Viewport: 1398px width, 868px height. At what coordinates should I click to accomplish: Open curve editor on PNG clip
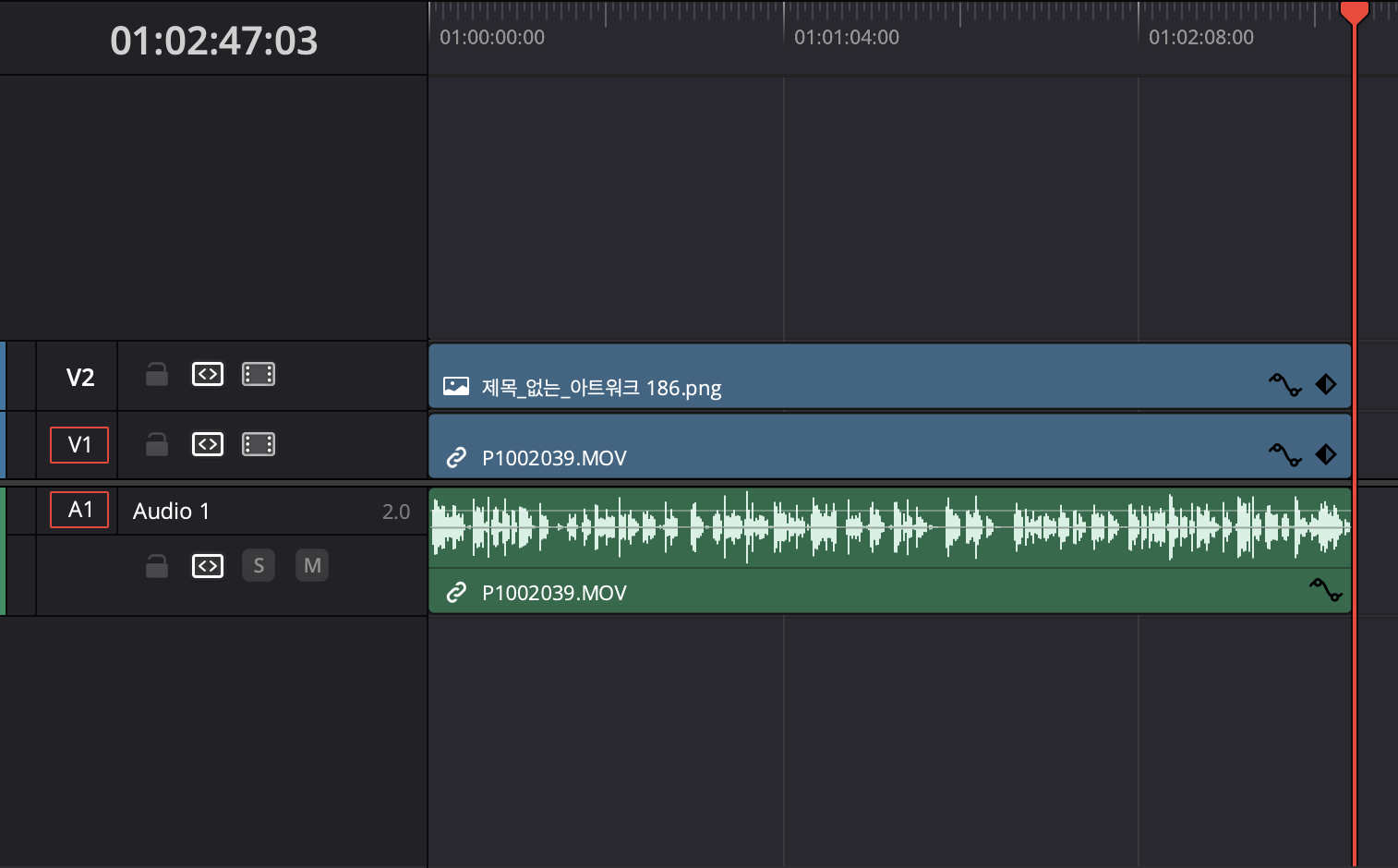[1284, 384]
